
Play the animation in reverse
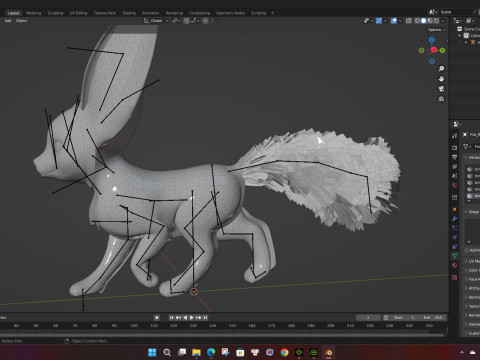[185, 318]
